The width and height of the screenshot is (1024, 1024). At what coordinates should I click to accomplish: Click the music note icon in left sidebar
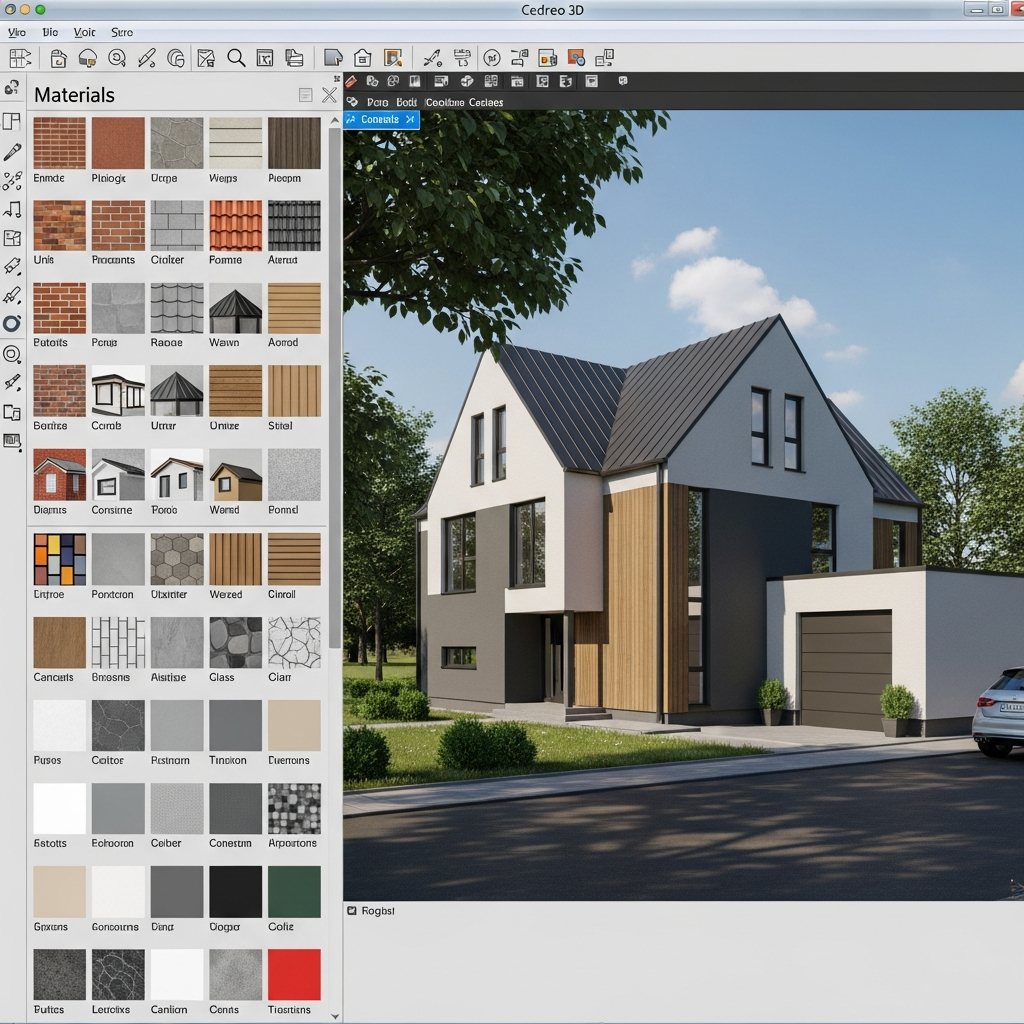tap(12, 209)
